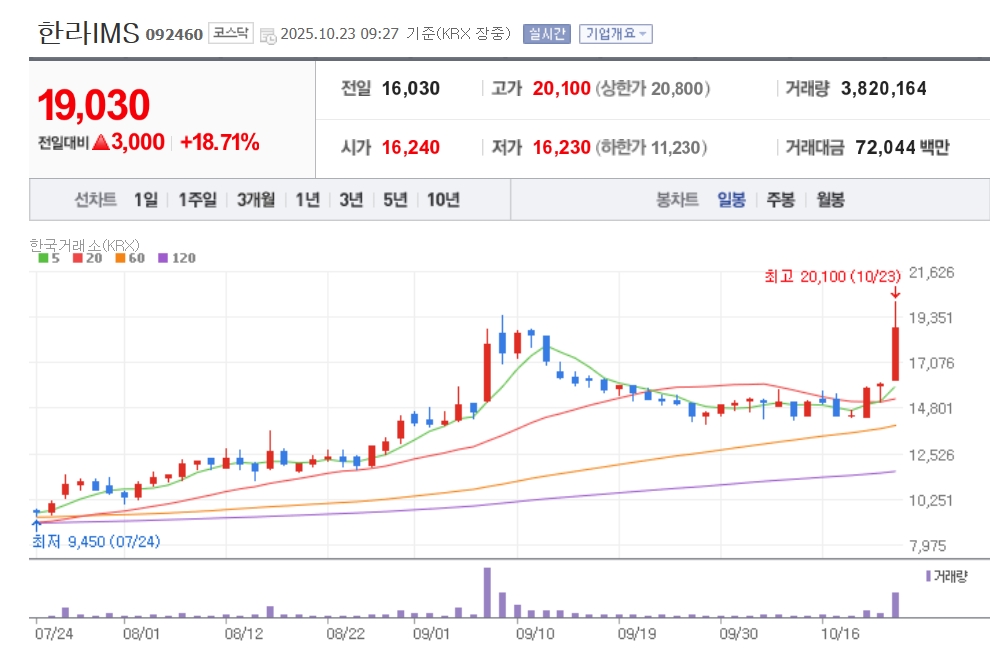The image size is (990, 670).
Task: Select 일봉 daily candle chart
Action: [x=731, y=199]
